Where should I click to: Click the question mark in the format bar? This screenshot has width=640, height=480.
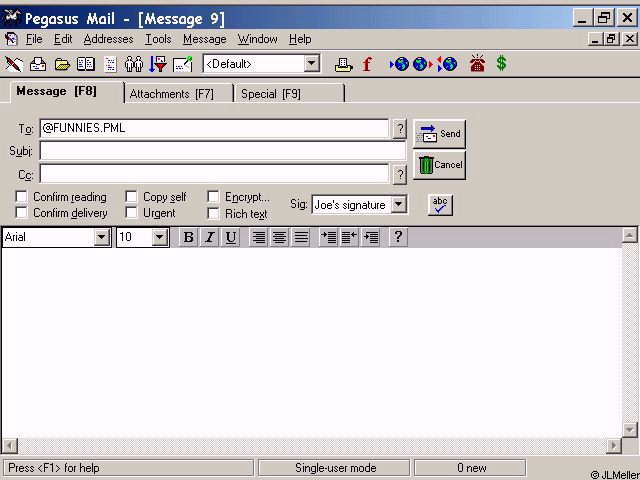click(x=398, y=237)
